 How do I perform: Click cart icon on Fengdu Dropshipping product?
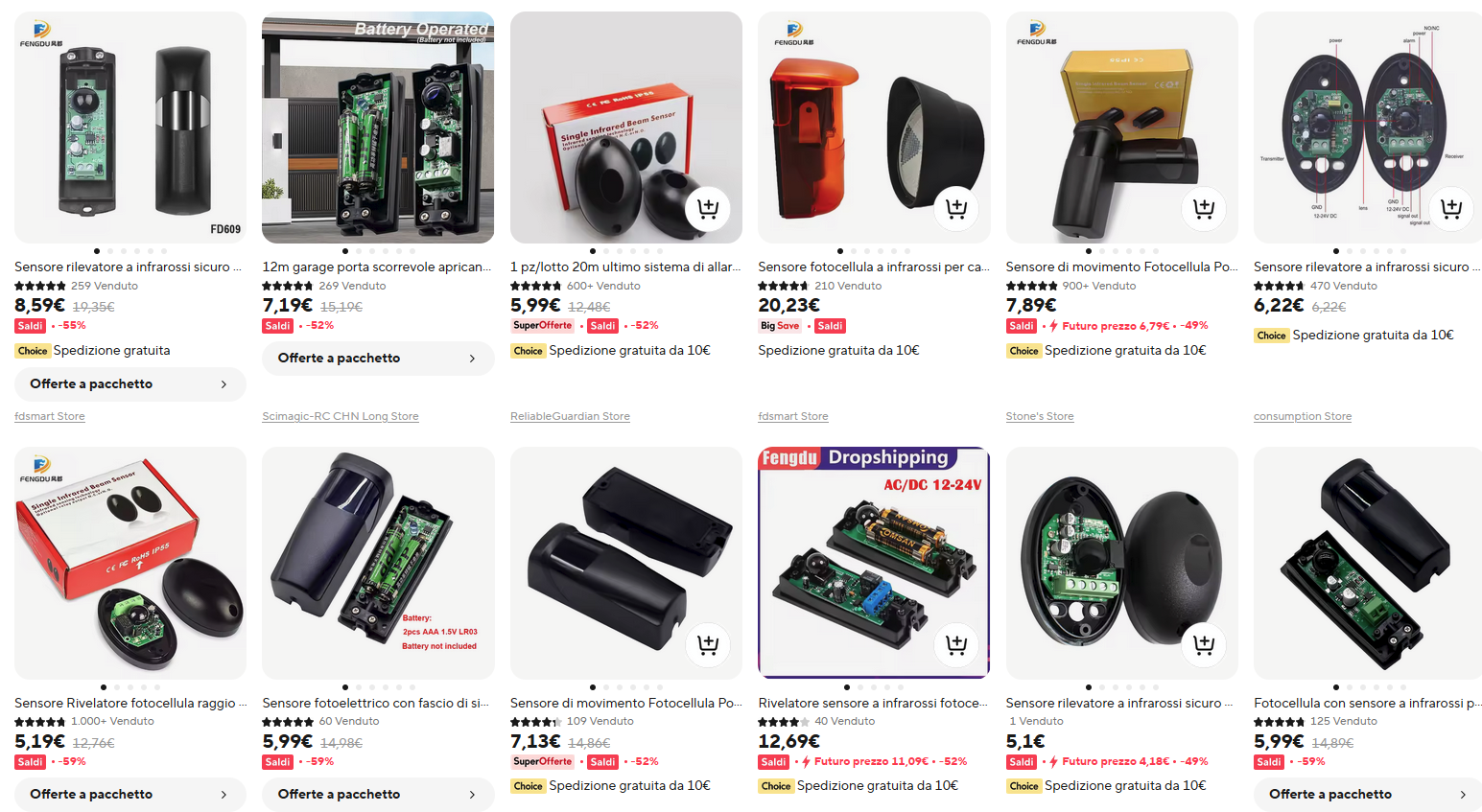(x=956, y=644)
